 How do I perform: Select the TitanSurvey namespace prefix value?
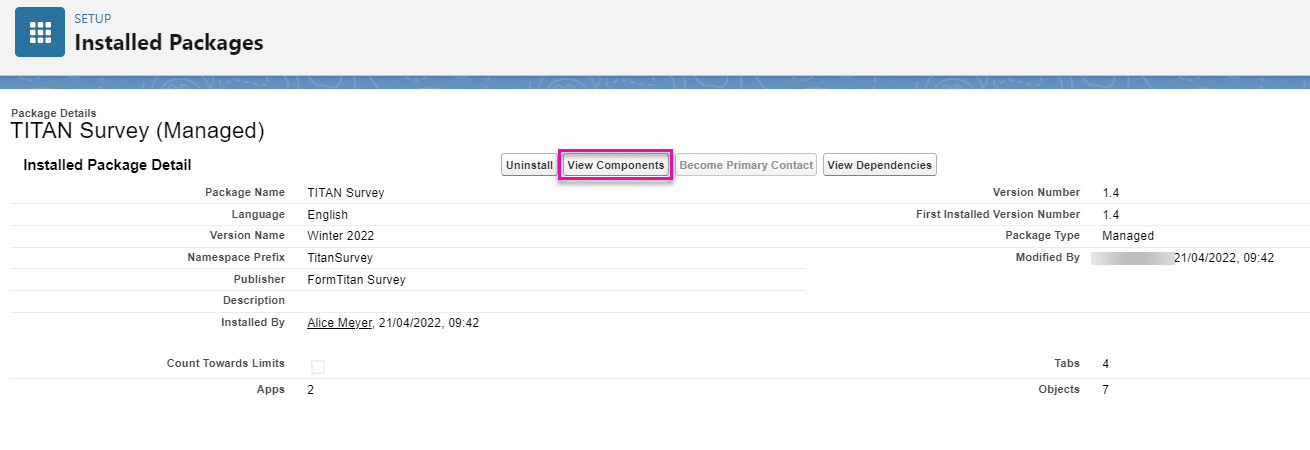coord(340,258)
